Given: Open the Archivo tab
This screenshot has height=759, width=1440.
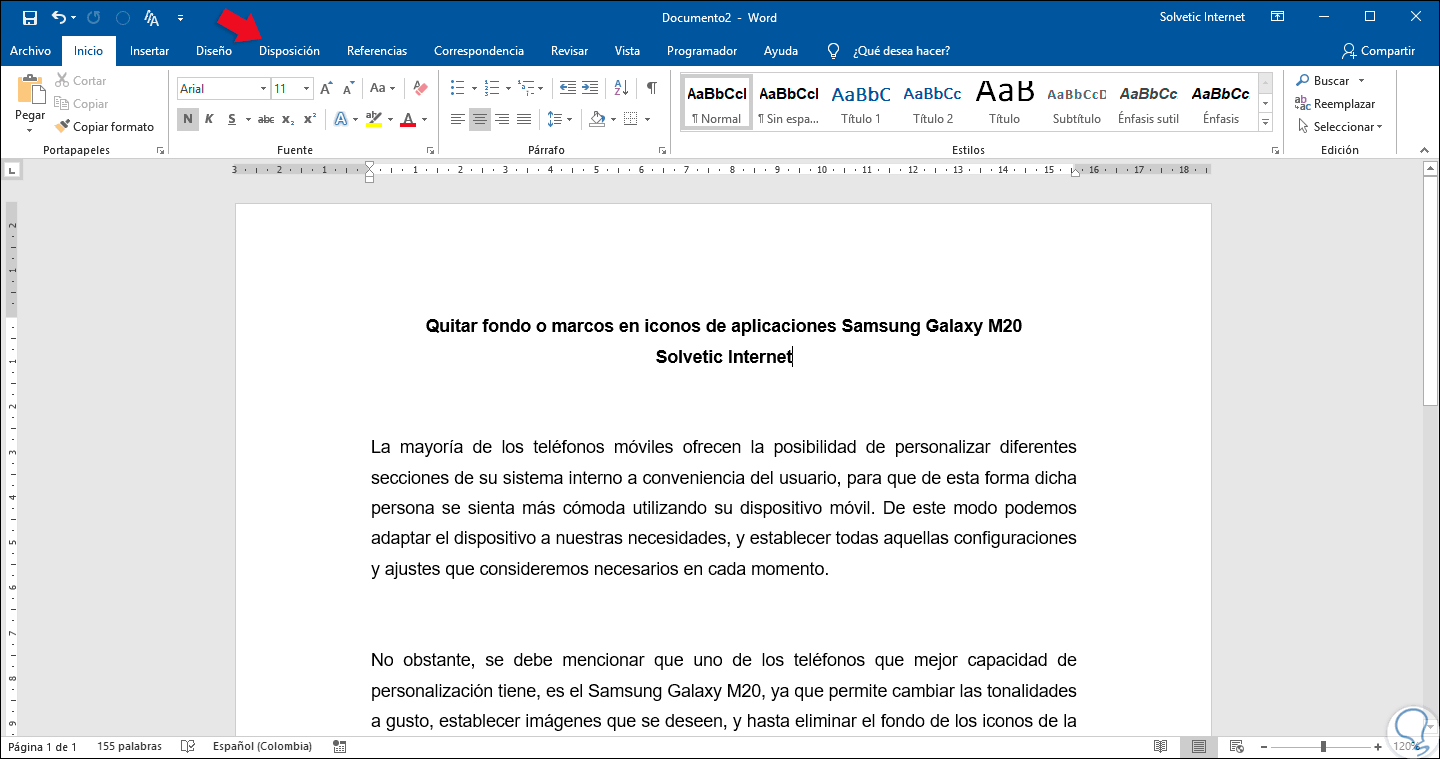Looking at the screenshot, I should (30, 51).
